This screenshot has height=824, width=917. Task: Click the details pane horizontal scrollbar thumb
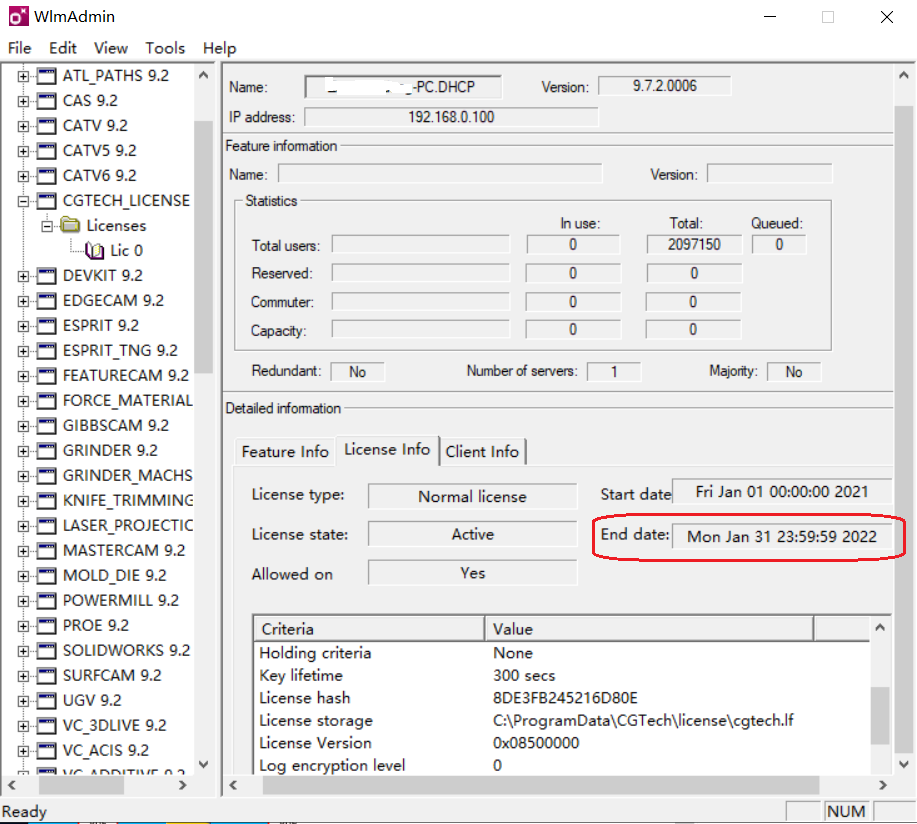tap(541, 785)
